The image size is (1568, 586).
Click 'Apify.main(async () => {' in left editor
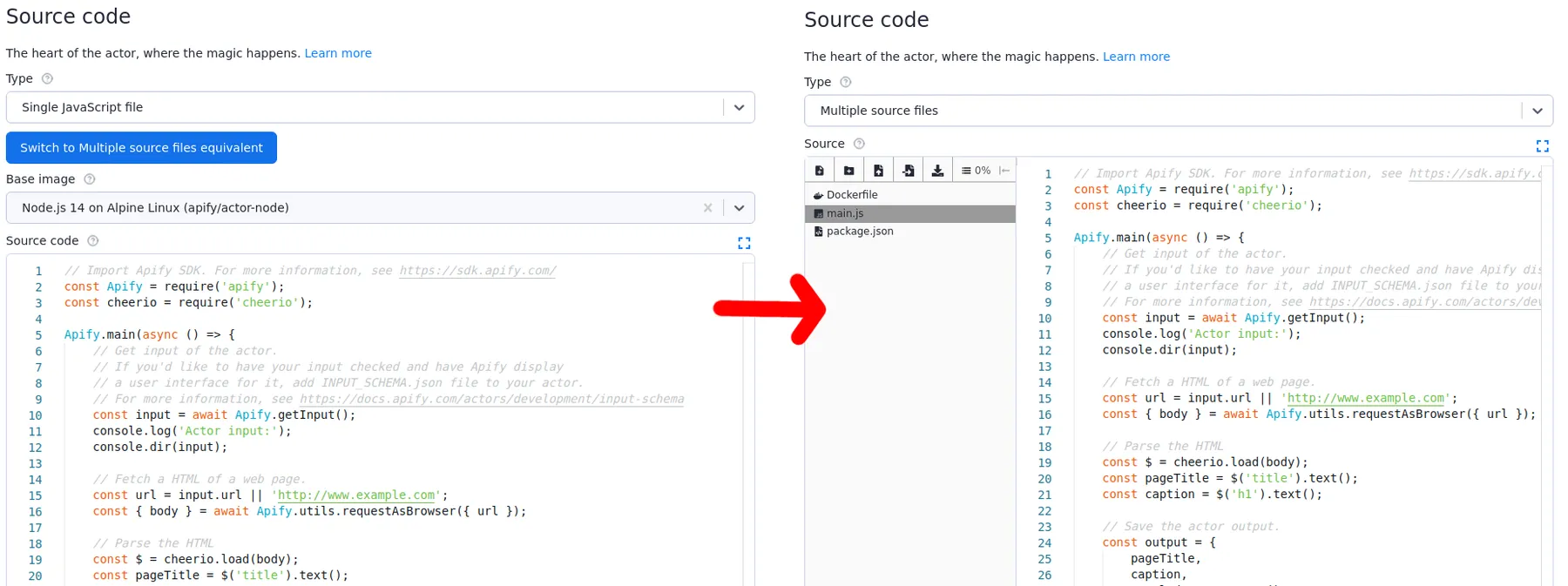[150, 335]
